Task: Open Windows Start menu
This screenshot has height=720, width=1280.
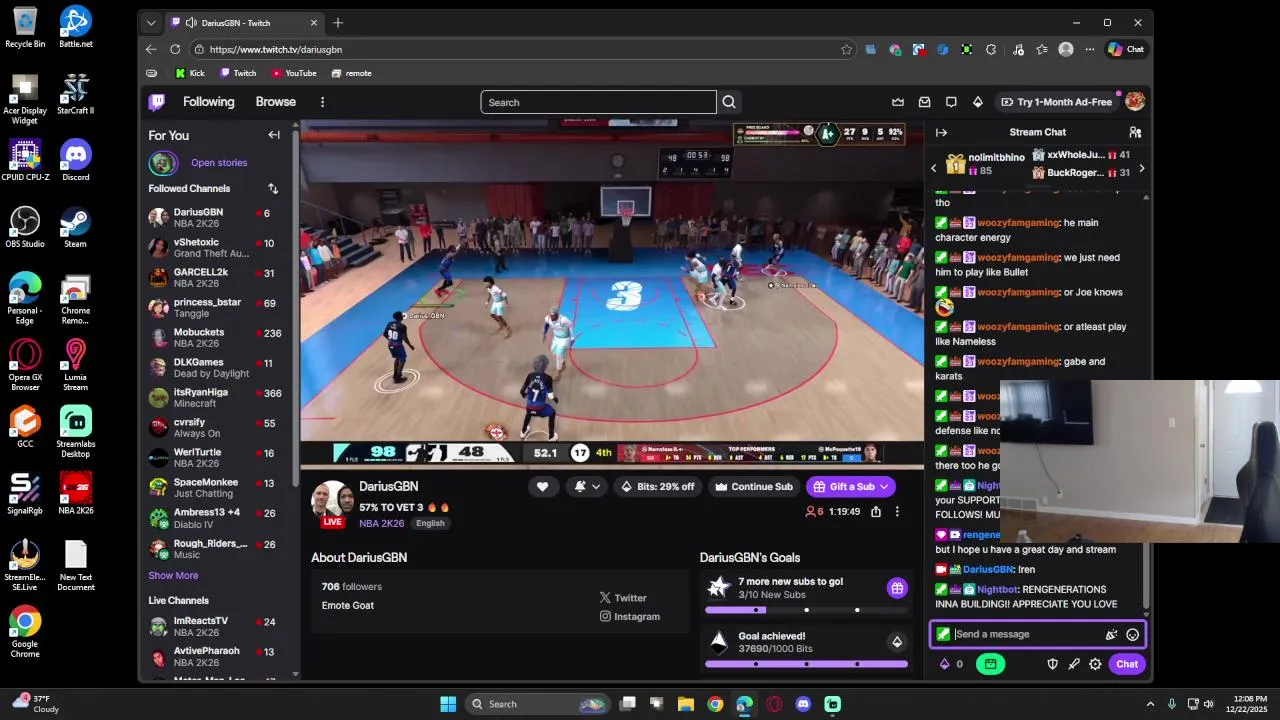Action: click(448, 704)
